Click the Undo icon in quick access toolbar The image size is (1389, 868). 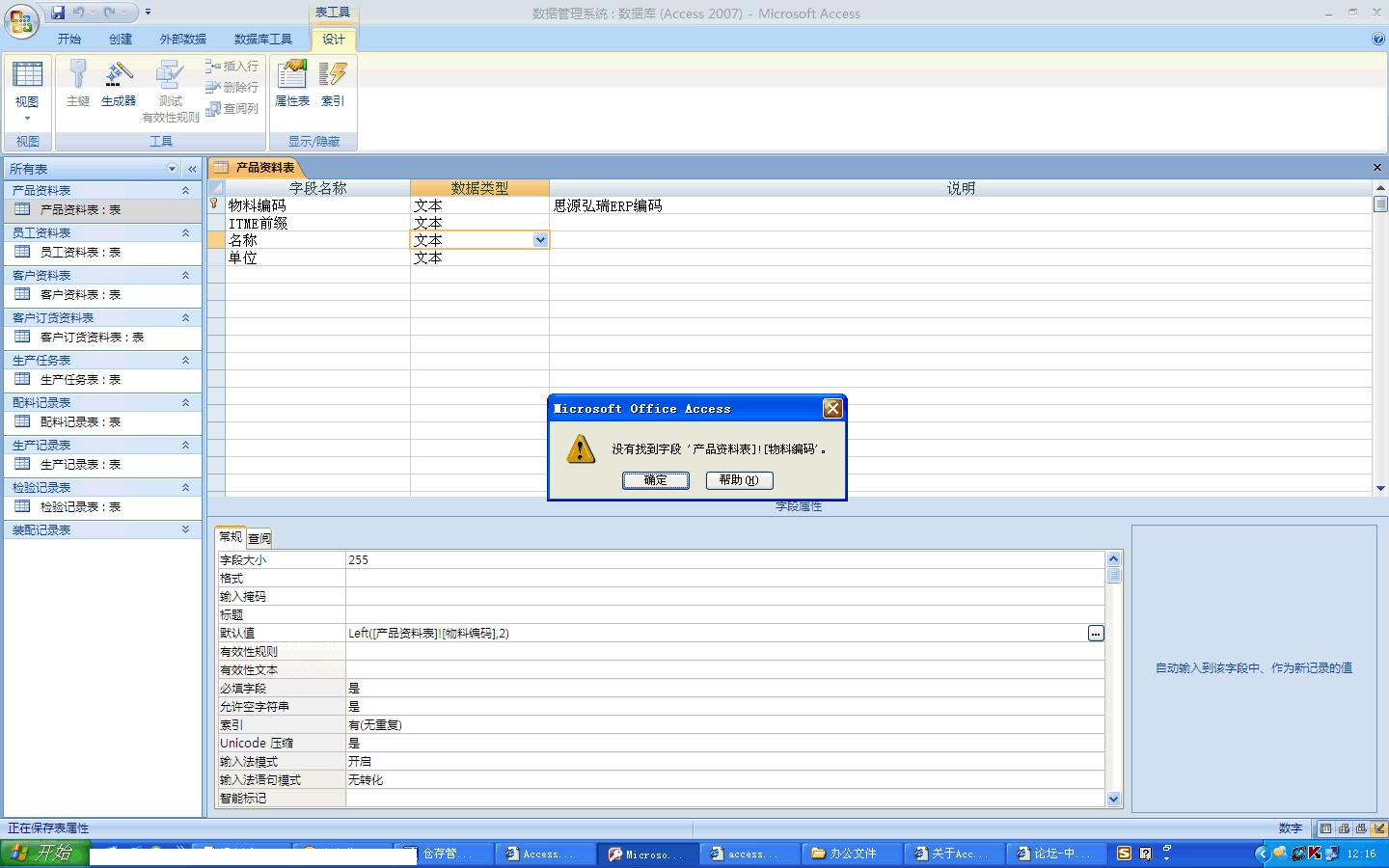click(79, 13)
